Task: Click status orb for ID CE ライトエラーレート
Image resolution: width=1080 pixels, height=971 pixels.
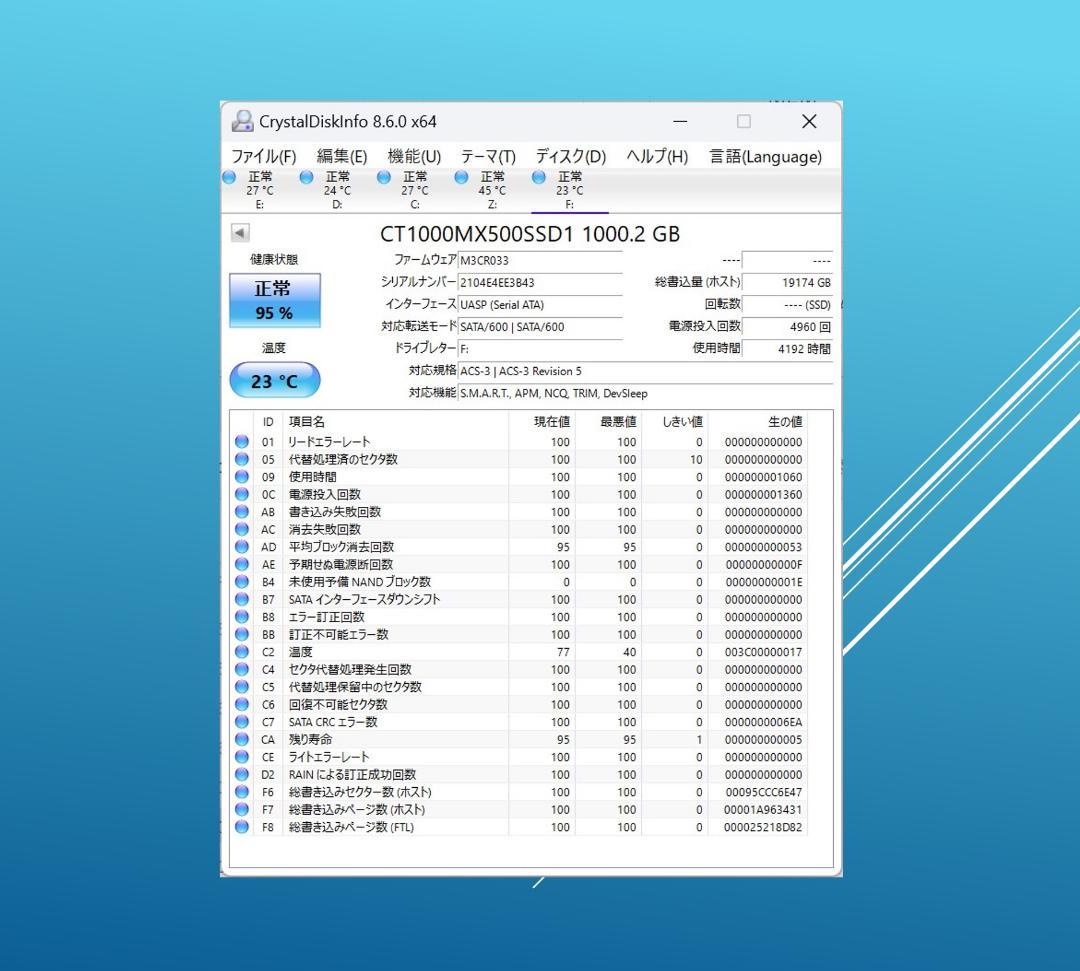Action: click(x=242, y=757)
